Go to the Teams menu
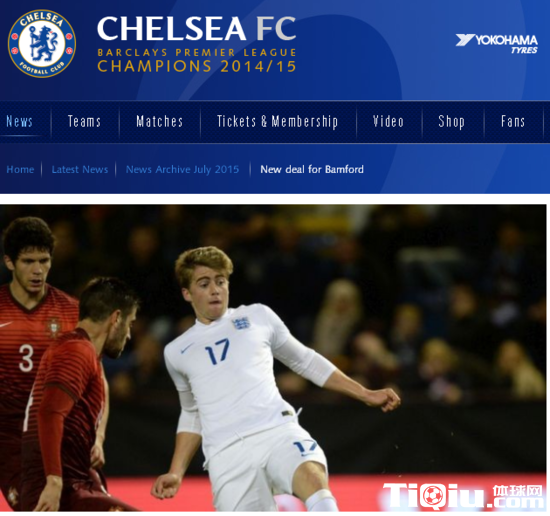This screenshot has width=550, height=516. pyautogui.click(x=84, y=121)
